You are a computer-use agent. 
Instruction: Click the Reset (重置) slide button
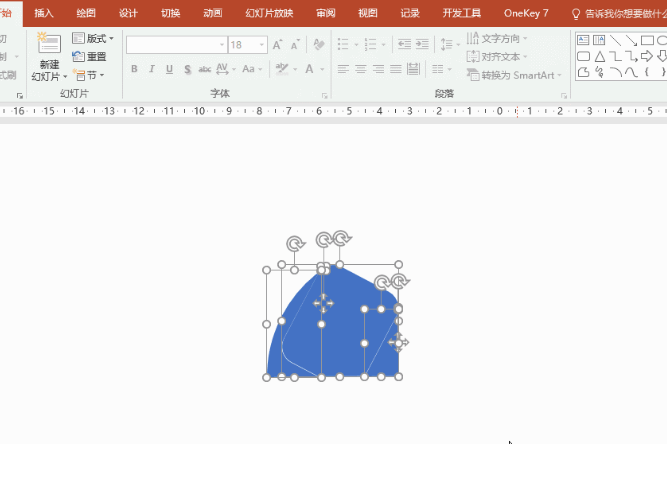click(x=89, y=57)
